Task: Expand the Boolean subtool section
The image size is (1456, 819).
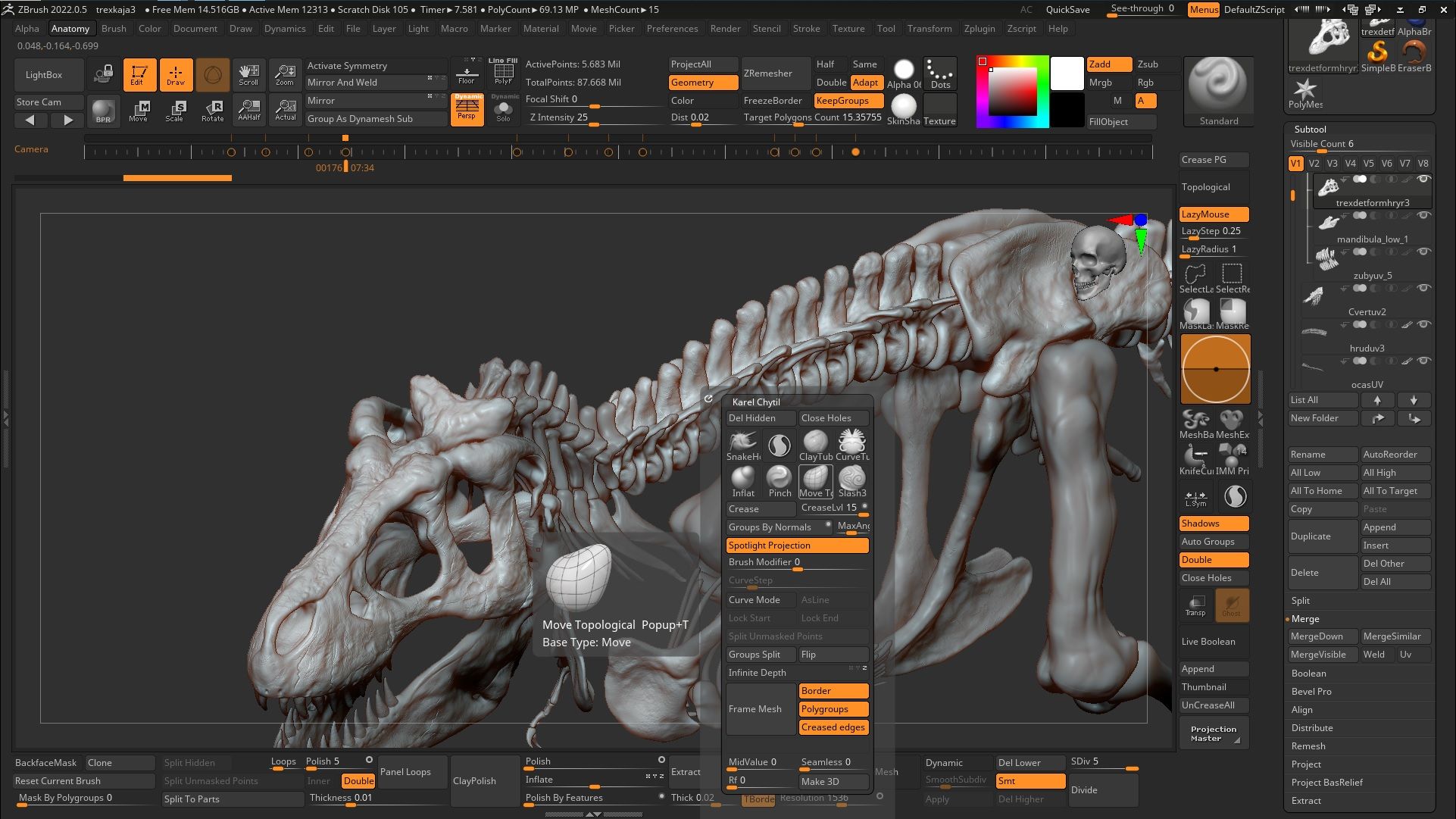Action: 1308,674
